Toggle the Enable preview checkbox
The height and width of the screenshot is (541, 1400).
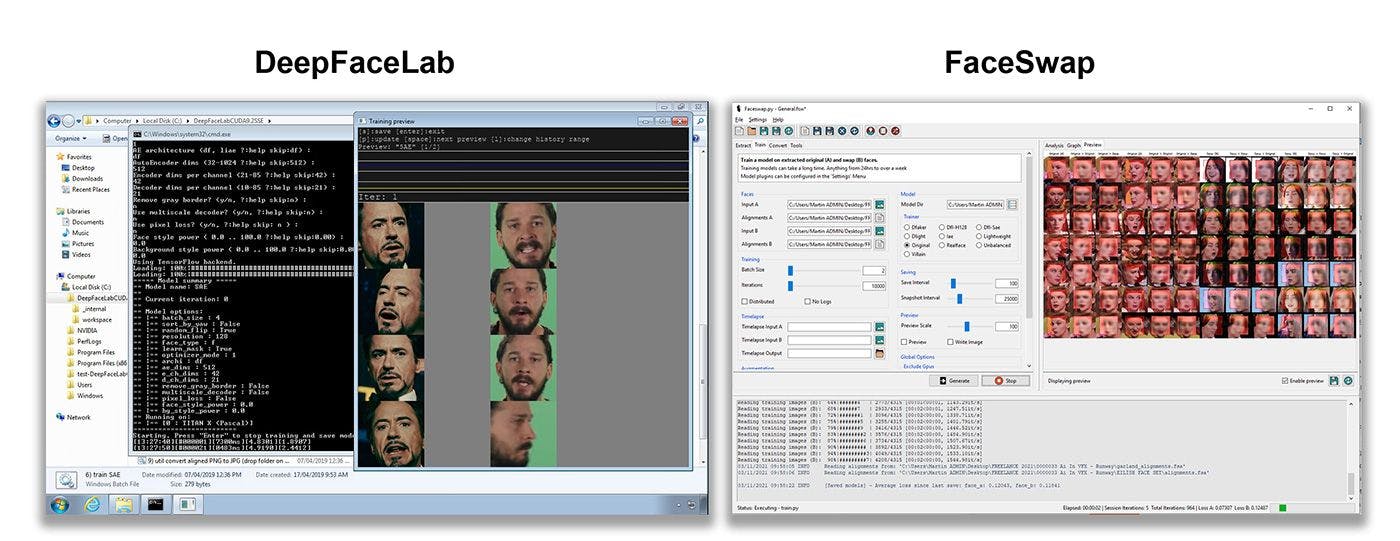1285,381
